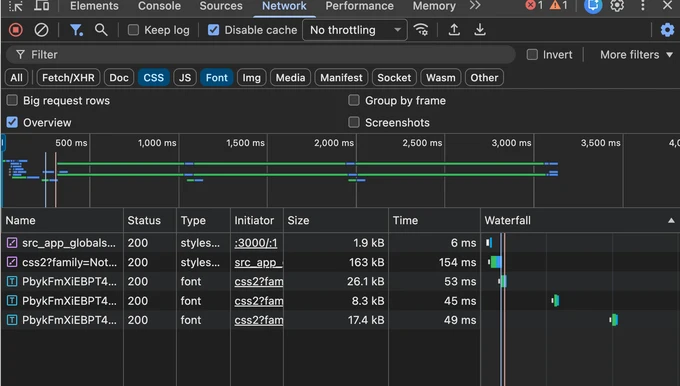Stop recording network log
Image resolution: width=680 pixels, height=386 pixels.
tap(16, 30)
